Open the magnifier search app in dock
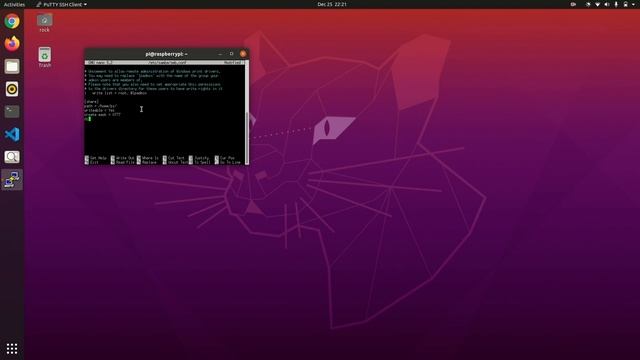Viewport: 640px width, 360px height. (x=12, y=157)
